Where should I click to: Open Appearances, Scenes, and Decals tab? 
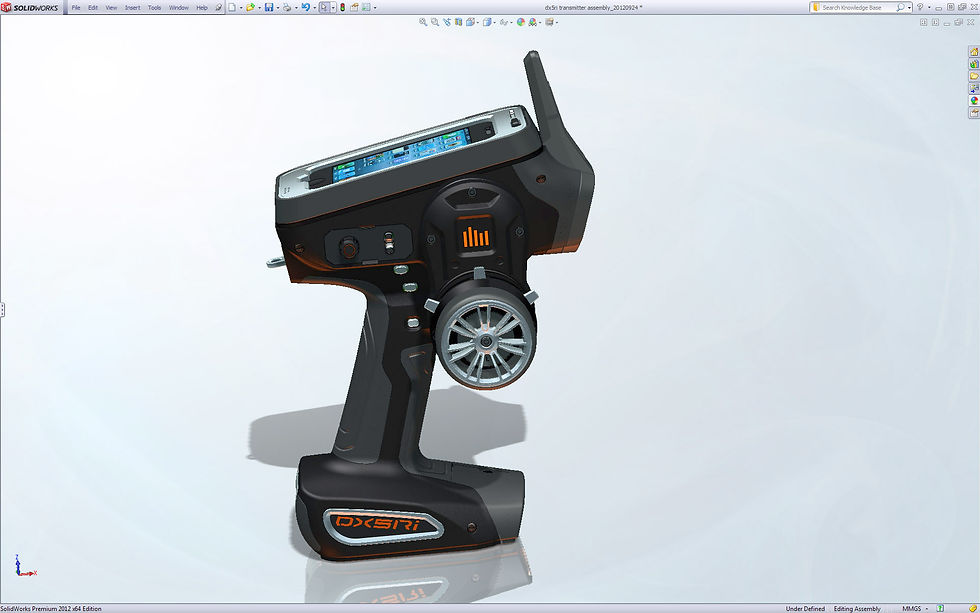tap(974, 101)
